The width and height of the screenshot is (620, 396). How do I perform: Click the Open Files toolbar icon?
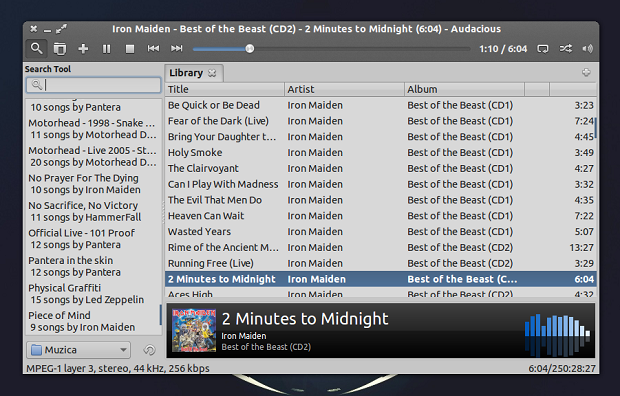[60, 49]
